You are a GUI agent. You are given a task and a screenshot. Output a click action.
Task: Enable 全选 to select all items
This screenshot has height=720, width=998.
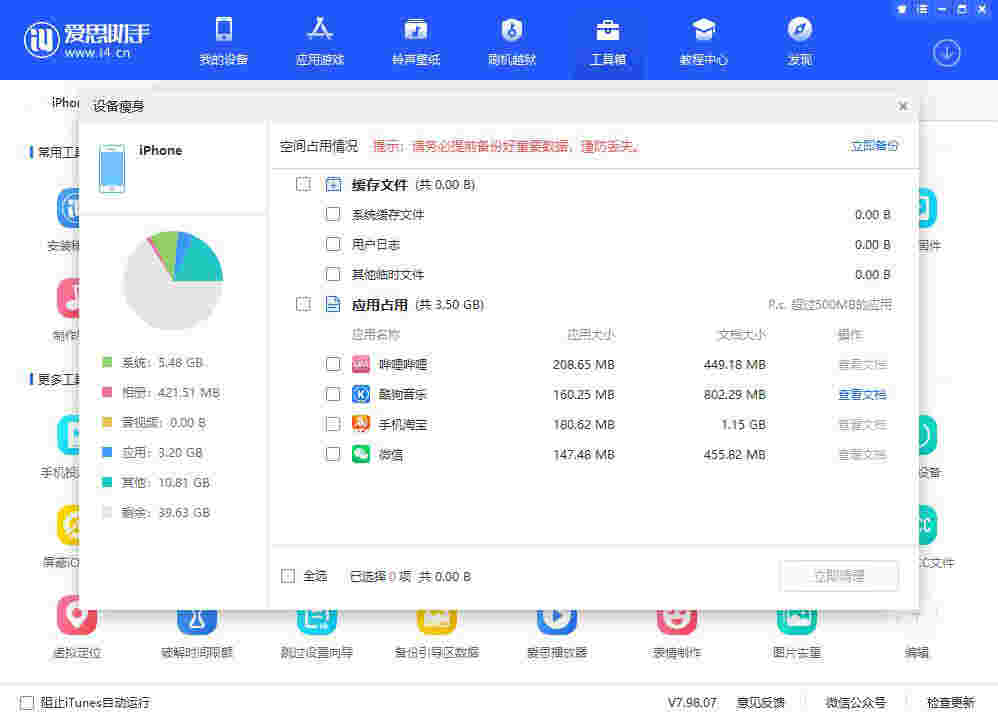click(288, 576)
